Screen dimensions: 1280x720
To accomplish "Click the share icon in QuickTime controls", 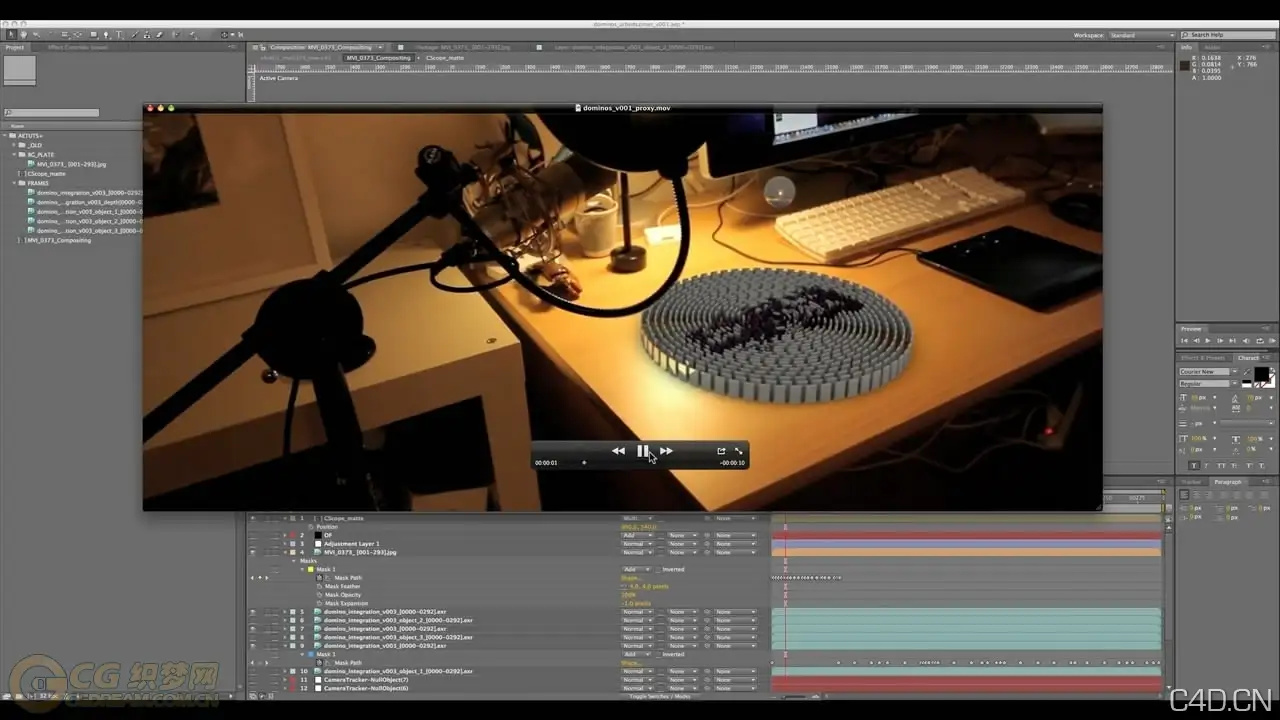I will 721,451.
